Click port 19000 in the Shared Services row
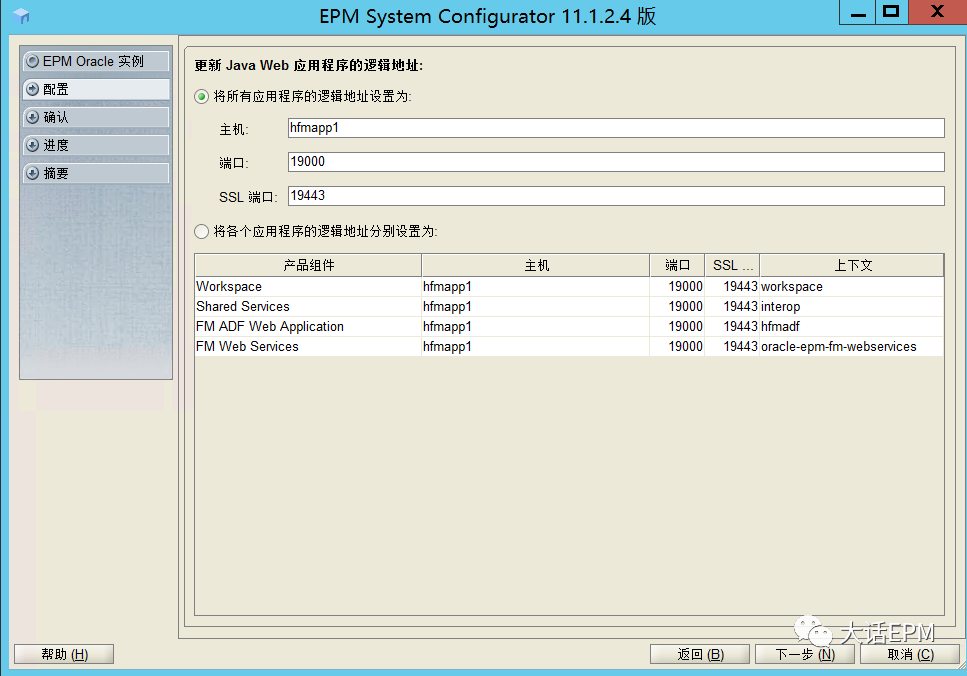The width and height of the screenshot is (967, 676). 677,307
